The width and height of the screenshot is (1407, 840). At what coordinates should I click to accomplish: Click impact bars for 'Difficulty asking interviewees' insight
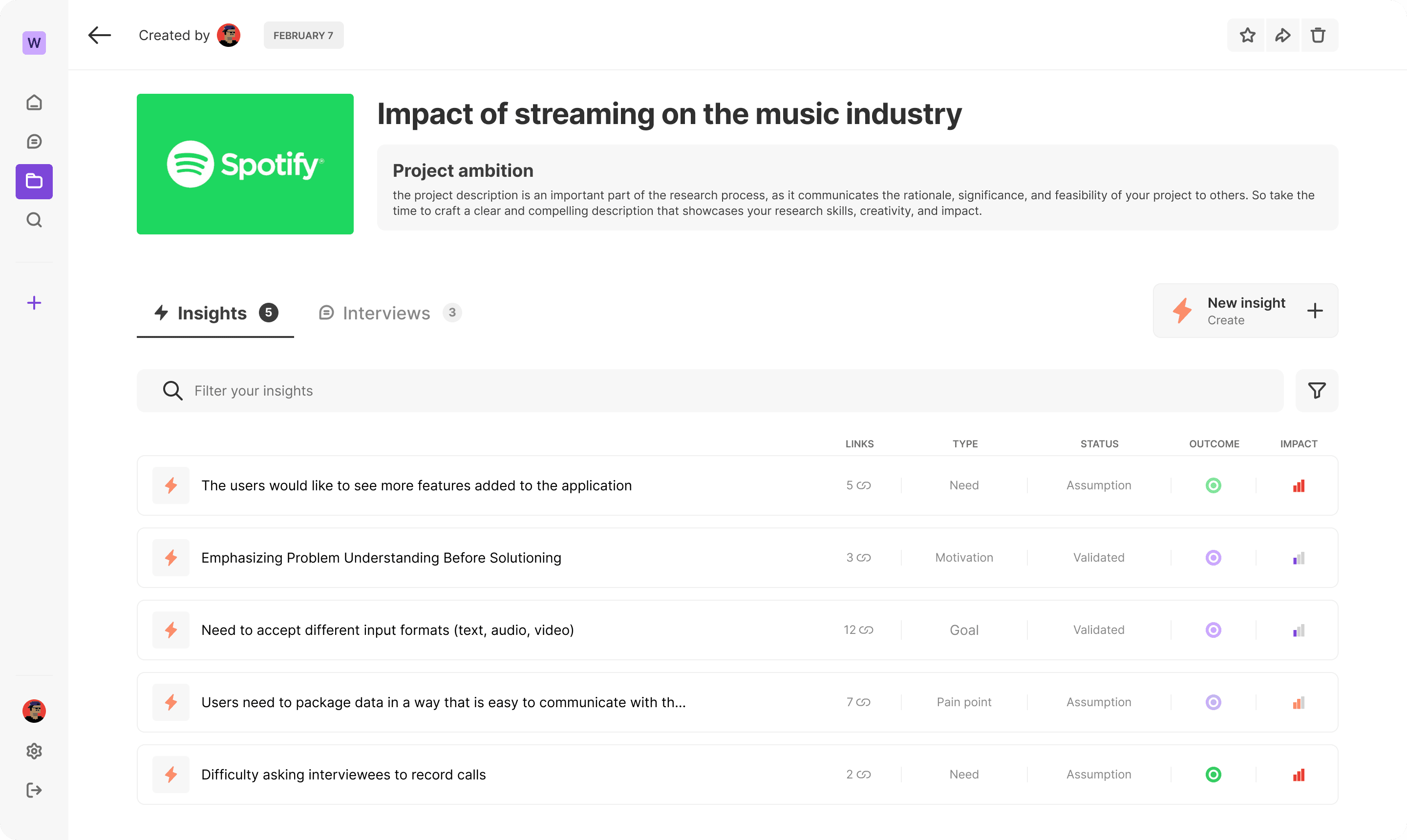coord(1299,775)
